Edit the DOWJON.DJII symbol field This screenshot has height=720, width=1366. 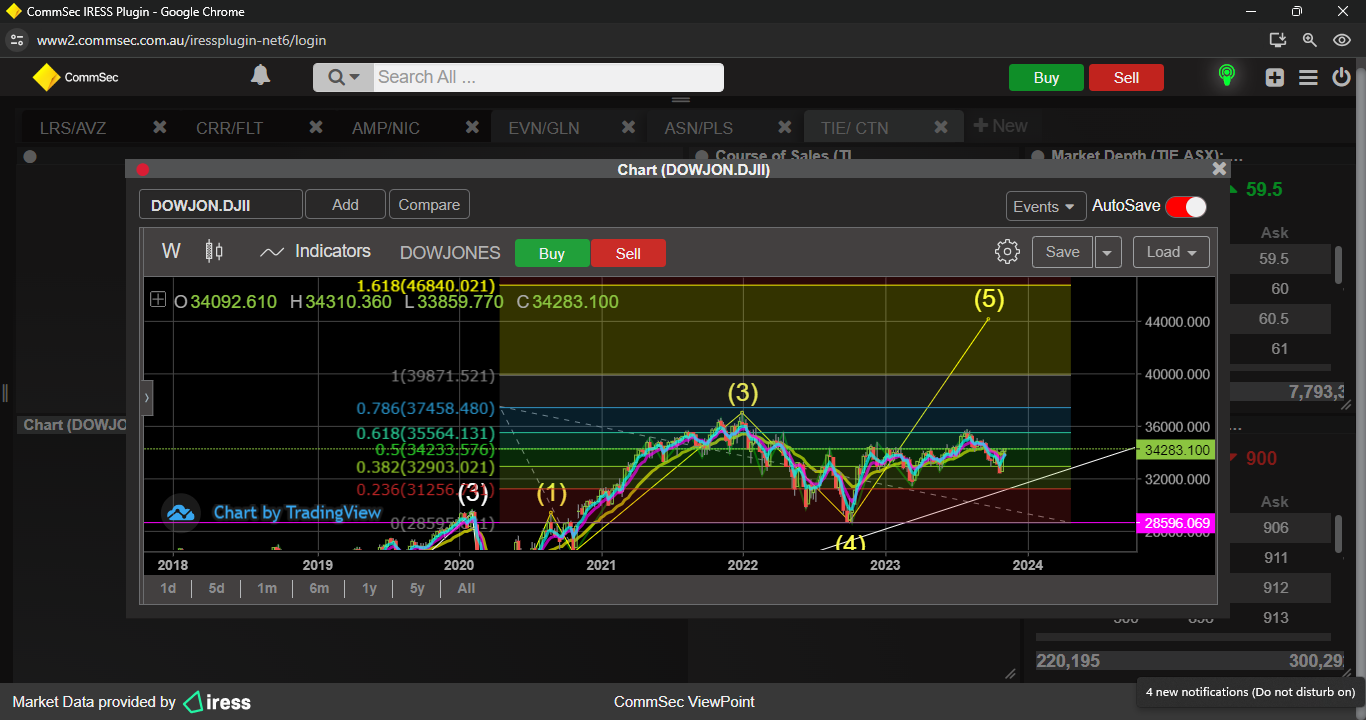[x=220, y=205]
